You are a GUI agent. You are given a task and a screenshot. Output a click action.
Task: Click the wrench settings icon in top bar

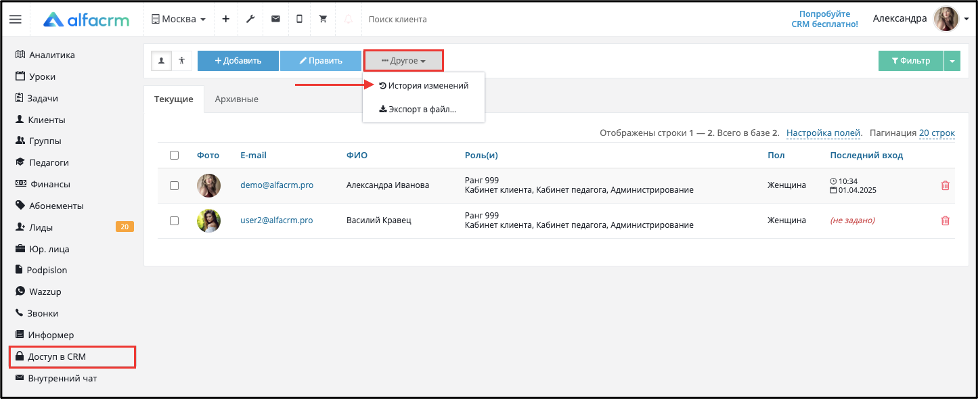pyautogui.click(x=250, y=19)
